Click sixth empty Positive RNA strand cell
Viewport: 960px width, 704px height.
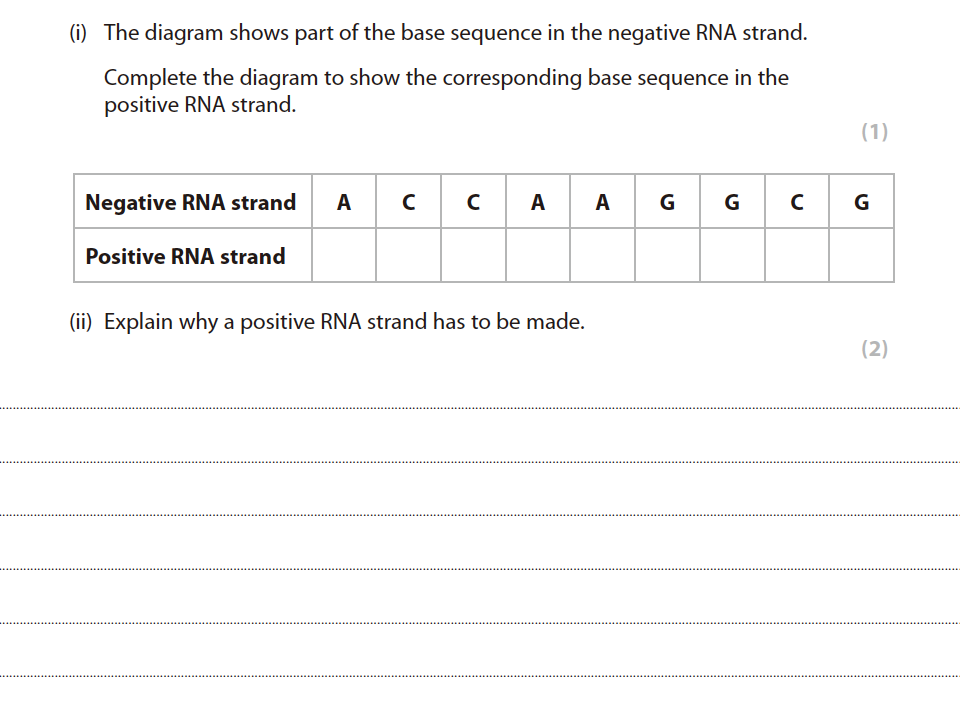[x=667, y=256]
